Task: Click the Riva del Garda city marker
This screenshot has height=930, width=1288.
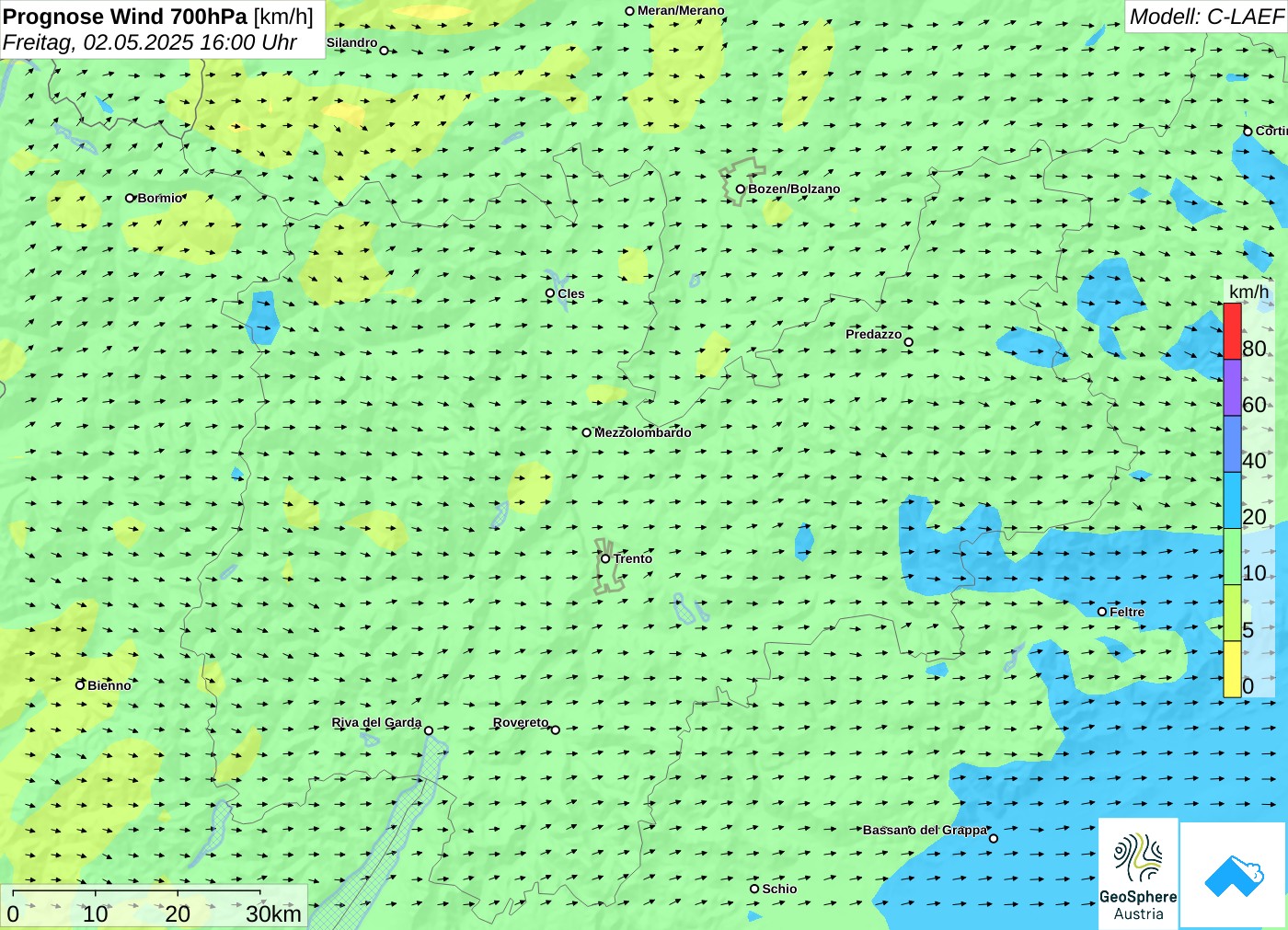Action: pyautogui.click(x=428, y=730)
